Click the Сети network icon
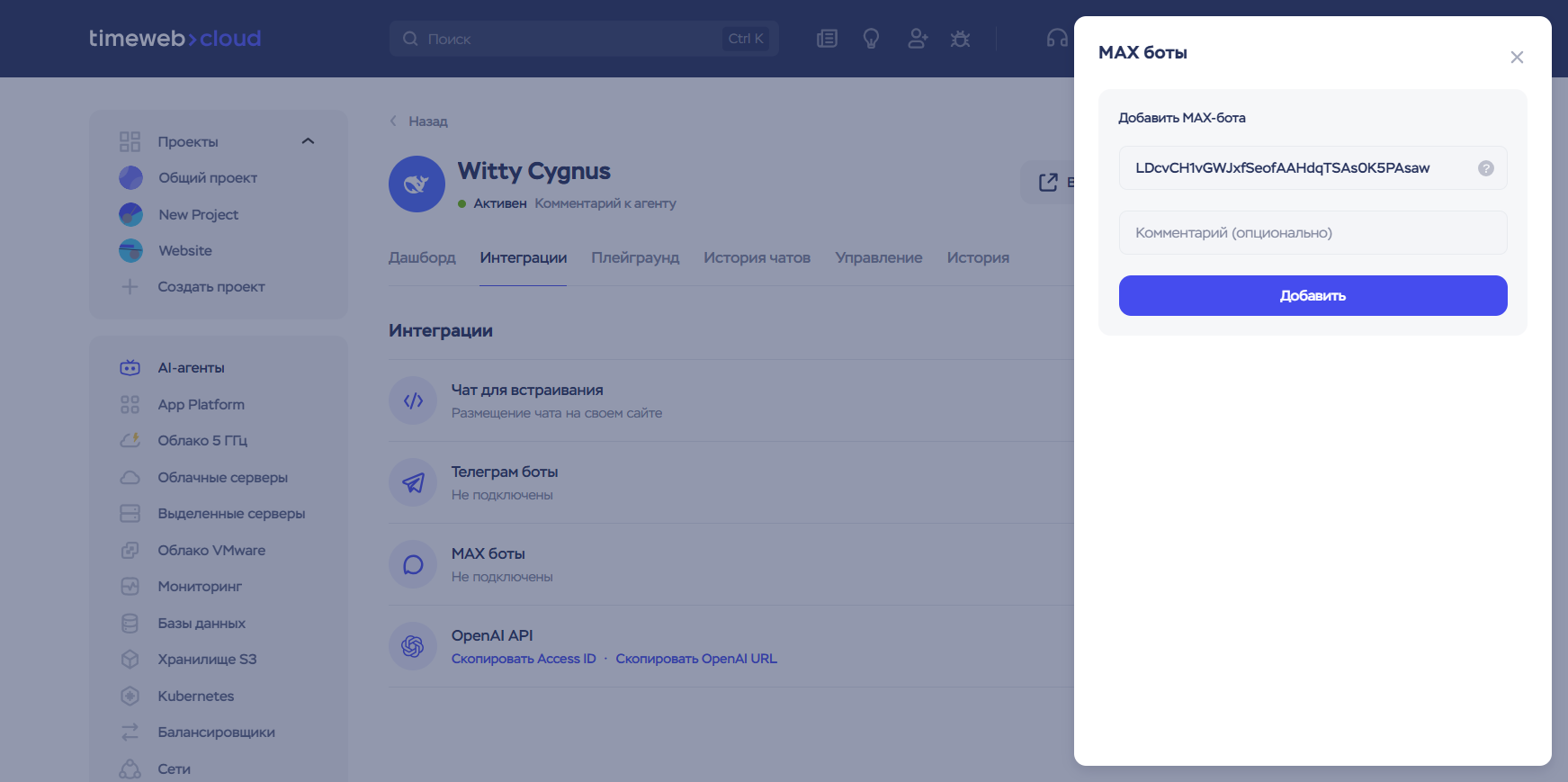This screenshot has height=782, width=1568. point(130,769)
